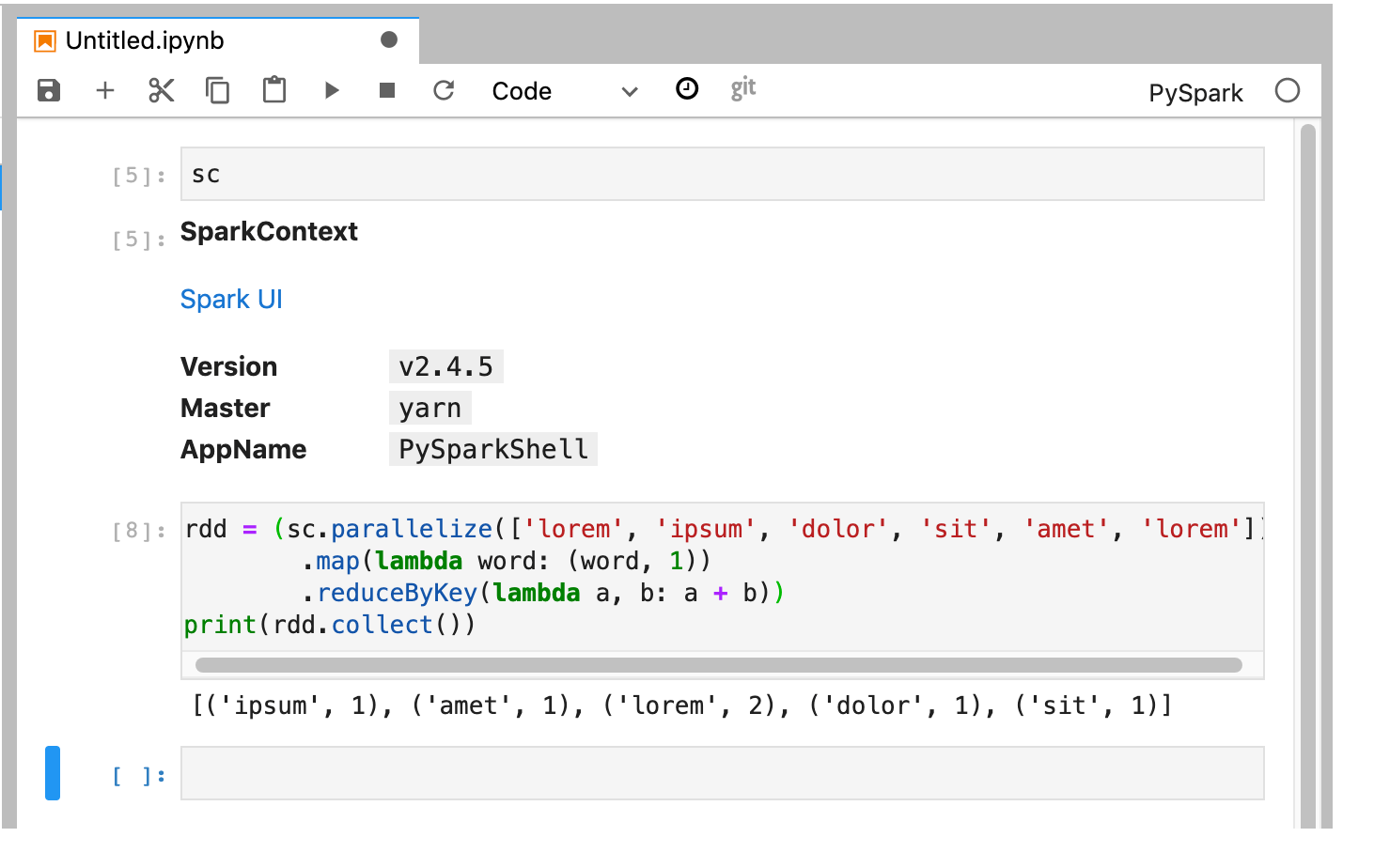Image resolution: width=1374 pixels, height=868 pixels.
Task: Paste cell from the clipboard icon
Action: click(x=274, y=90)
